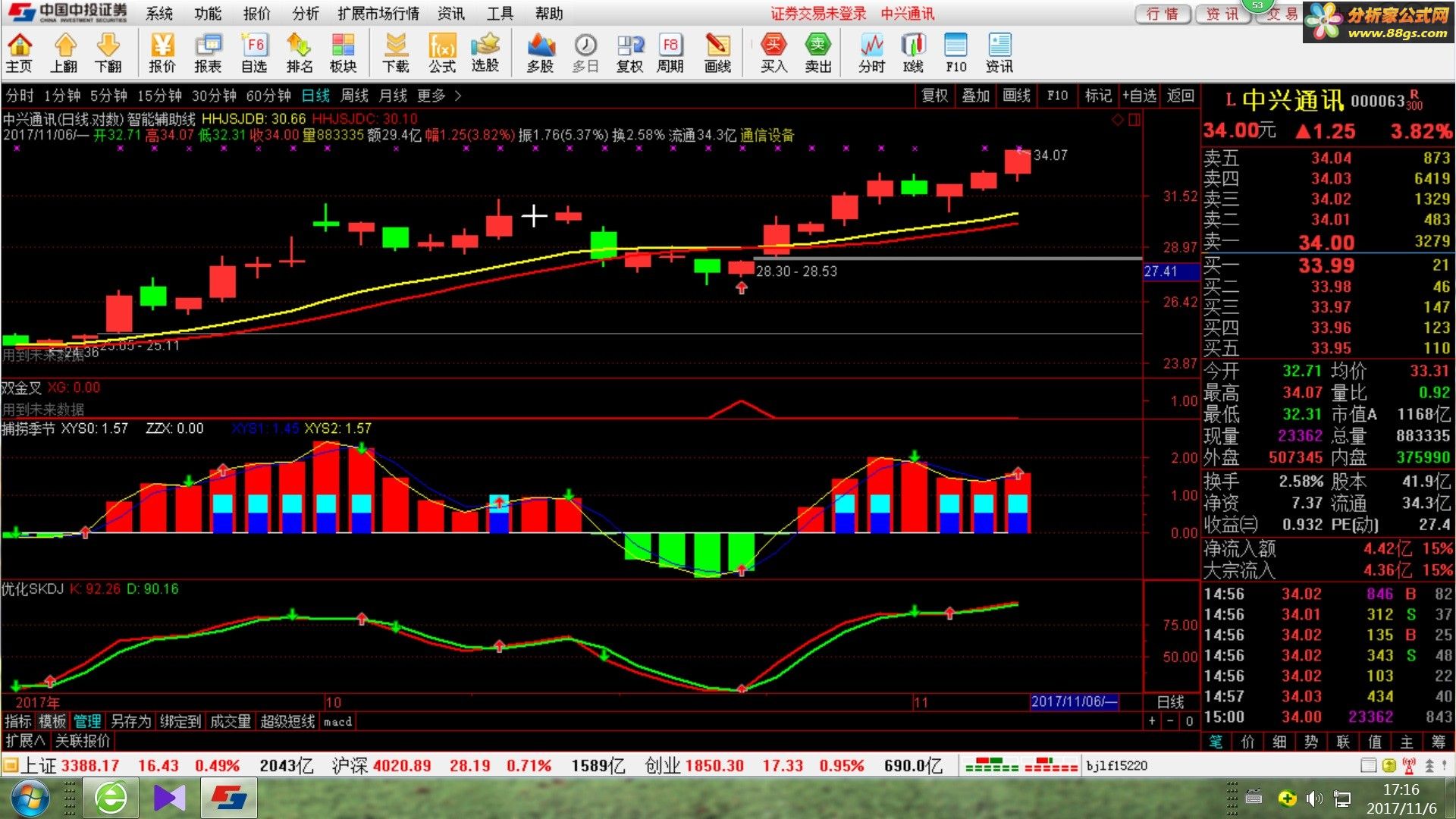Open the 系统 menu
The height and width of the screenshot is (819, 1456).
[159, 14]
